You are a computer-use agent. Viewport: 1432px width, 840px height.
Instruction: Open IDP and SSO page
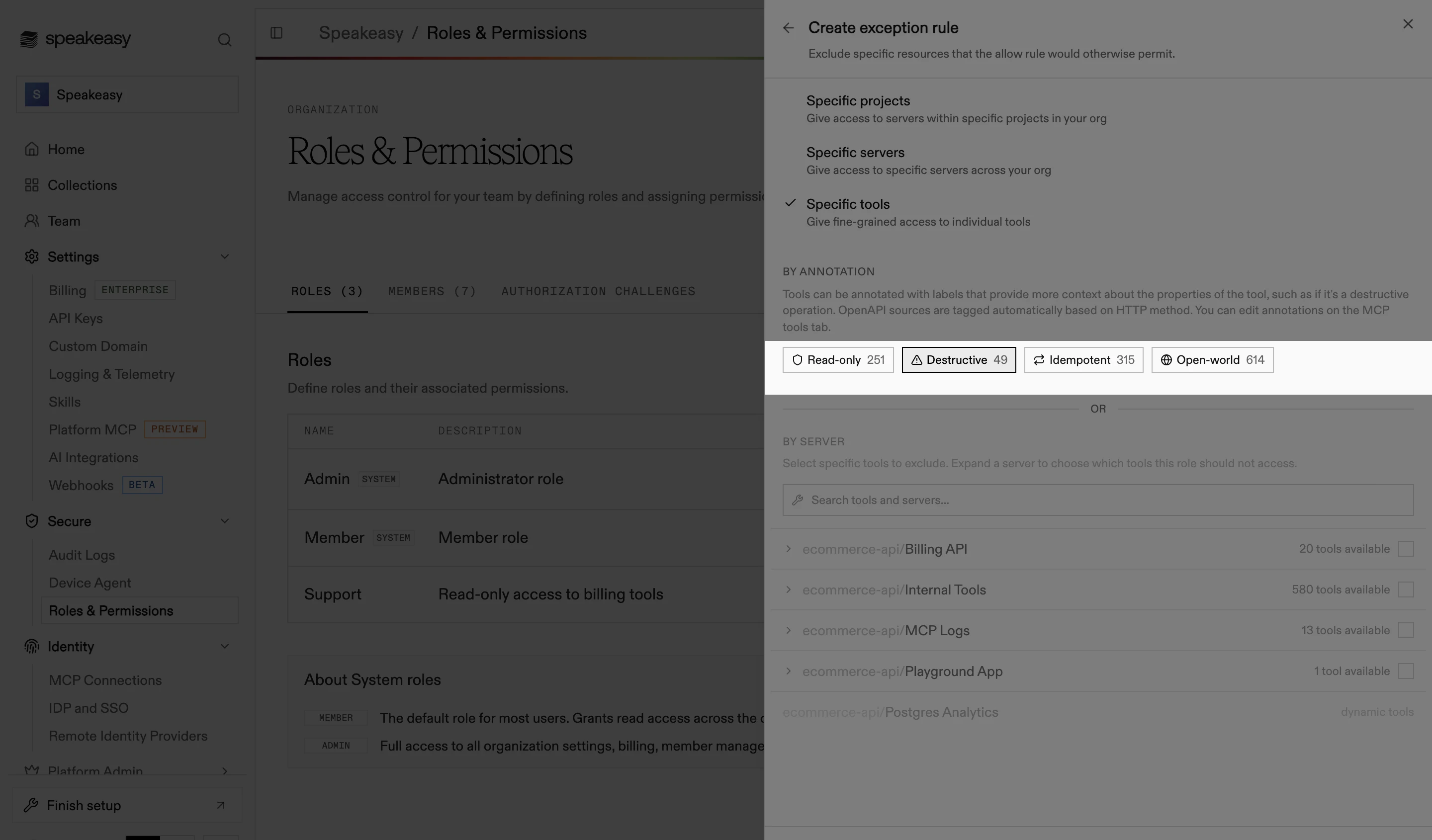coord(89,708)
